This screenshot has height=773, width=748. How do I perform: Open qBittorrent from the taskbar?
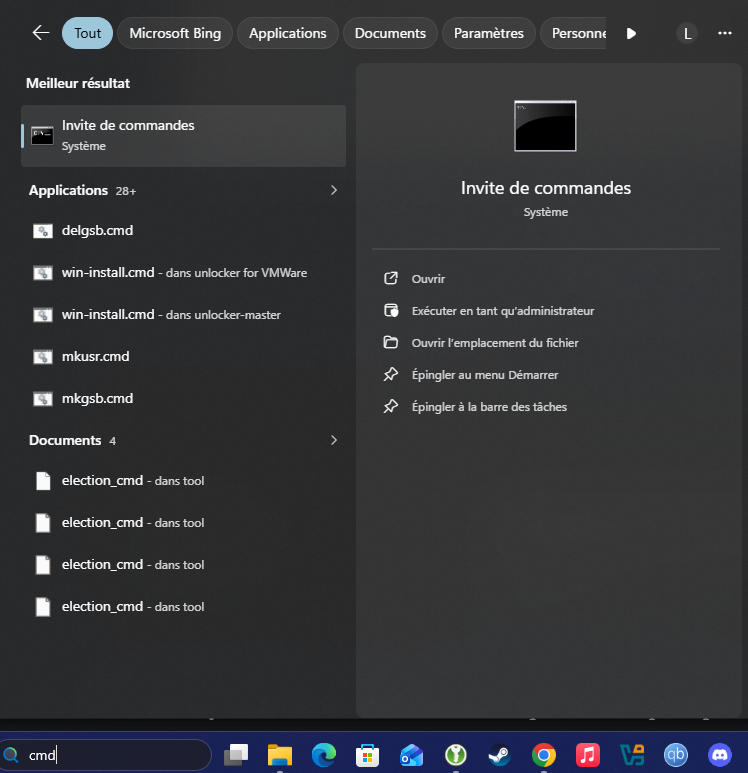[676, 754]
